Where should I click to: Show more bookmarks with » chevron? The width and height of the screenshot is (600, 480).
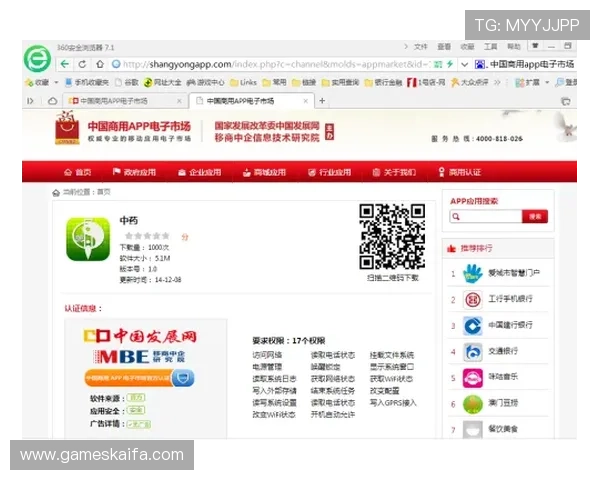(x=497, y=82)
